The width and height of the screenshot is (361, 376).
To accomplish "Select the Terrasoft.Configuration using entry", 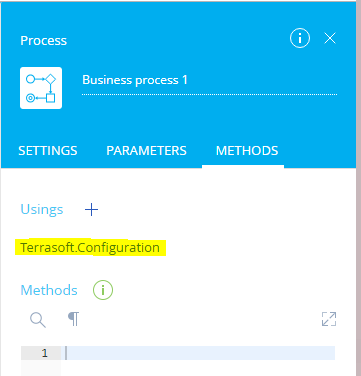I will pos(90,248).
